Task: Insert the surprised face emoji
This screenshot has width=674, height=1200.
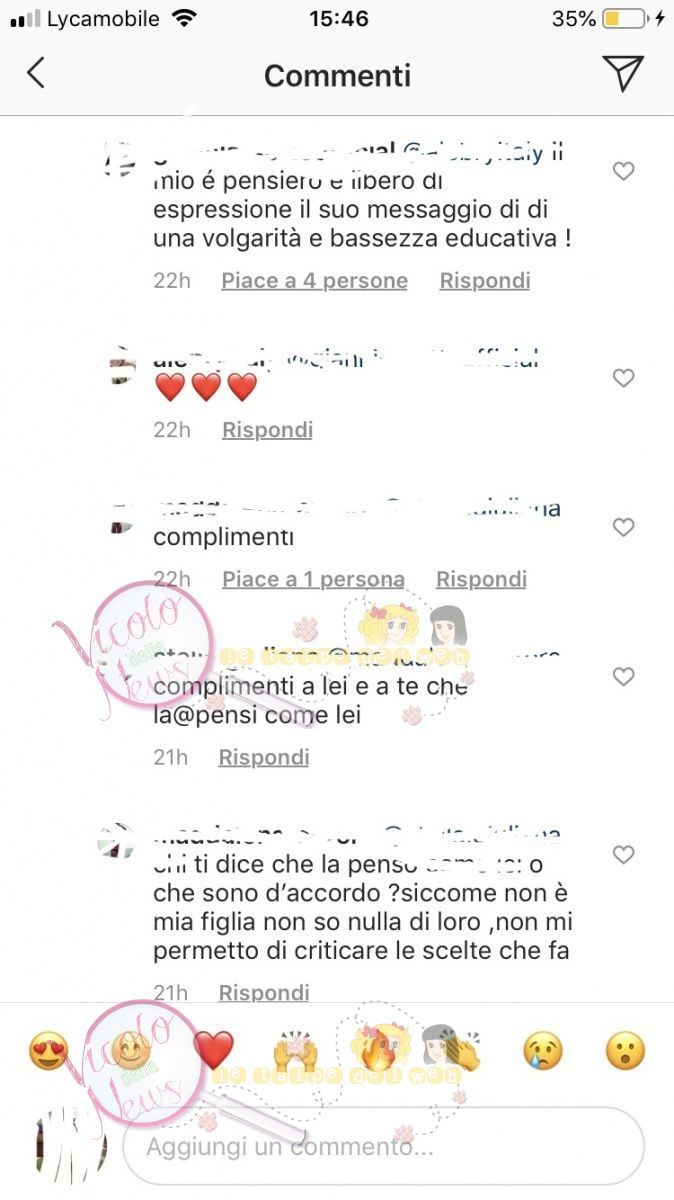Action: 625,1051
